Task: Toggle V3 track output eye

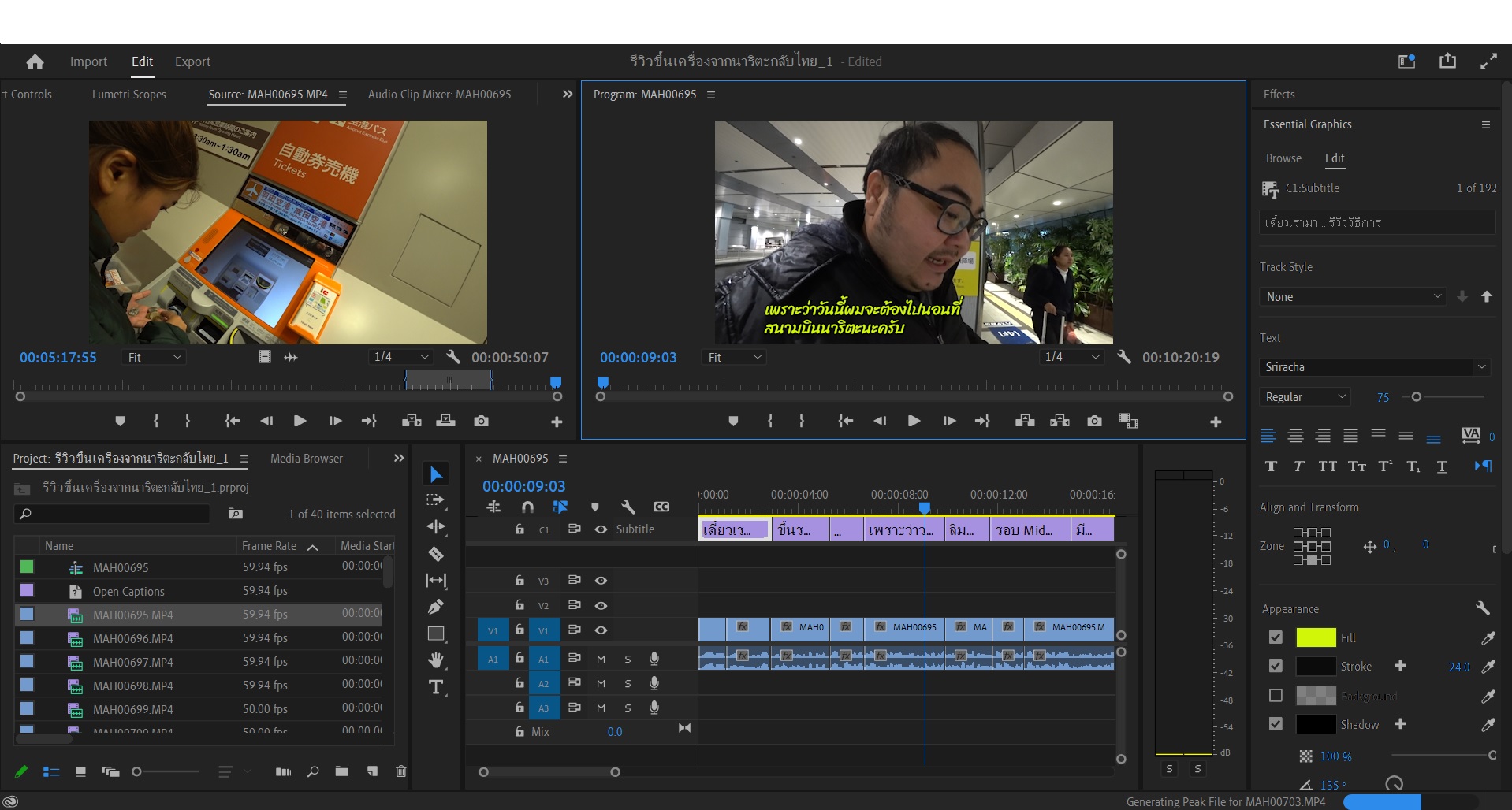Action: [x=601, y=581]
